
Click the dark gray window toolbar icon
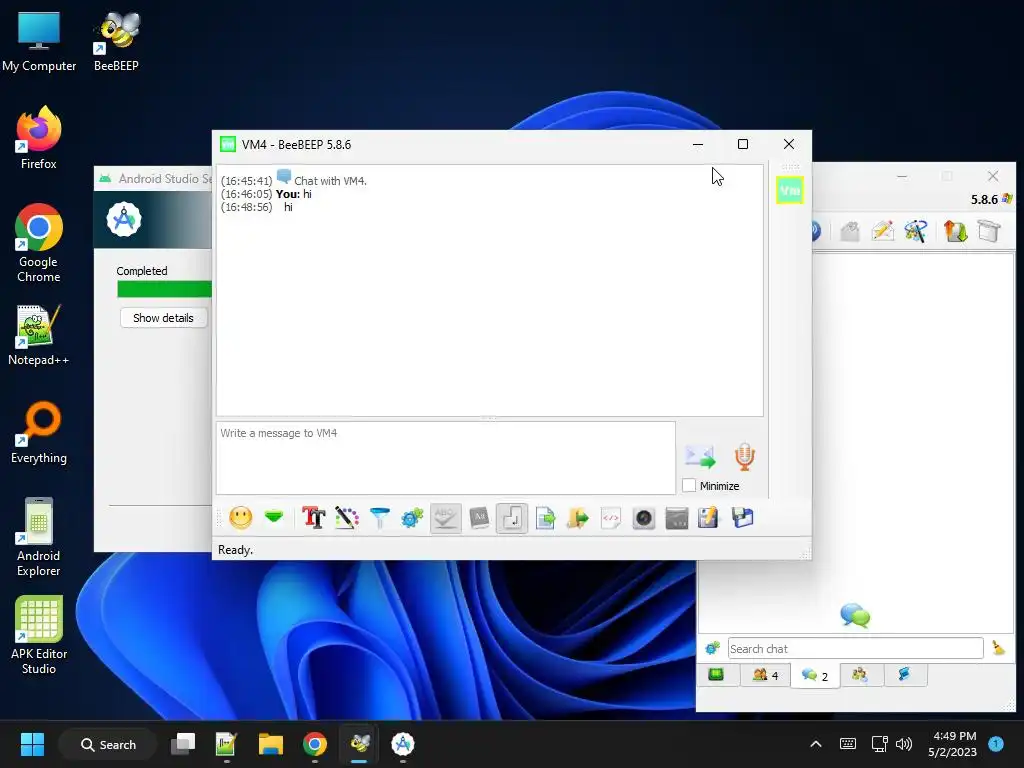[x=677, y=518]
